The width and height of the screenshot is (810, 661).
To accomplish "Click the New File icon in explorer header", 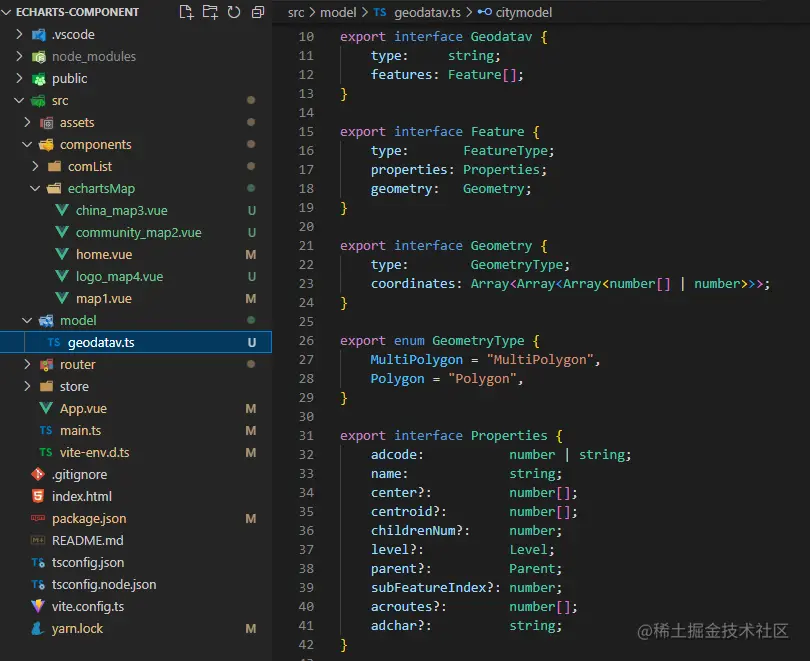I will pyautogui.click(x=186, y=12).
